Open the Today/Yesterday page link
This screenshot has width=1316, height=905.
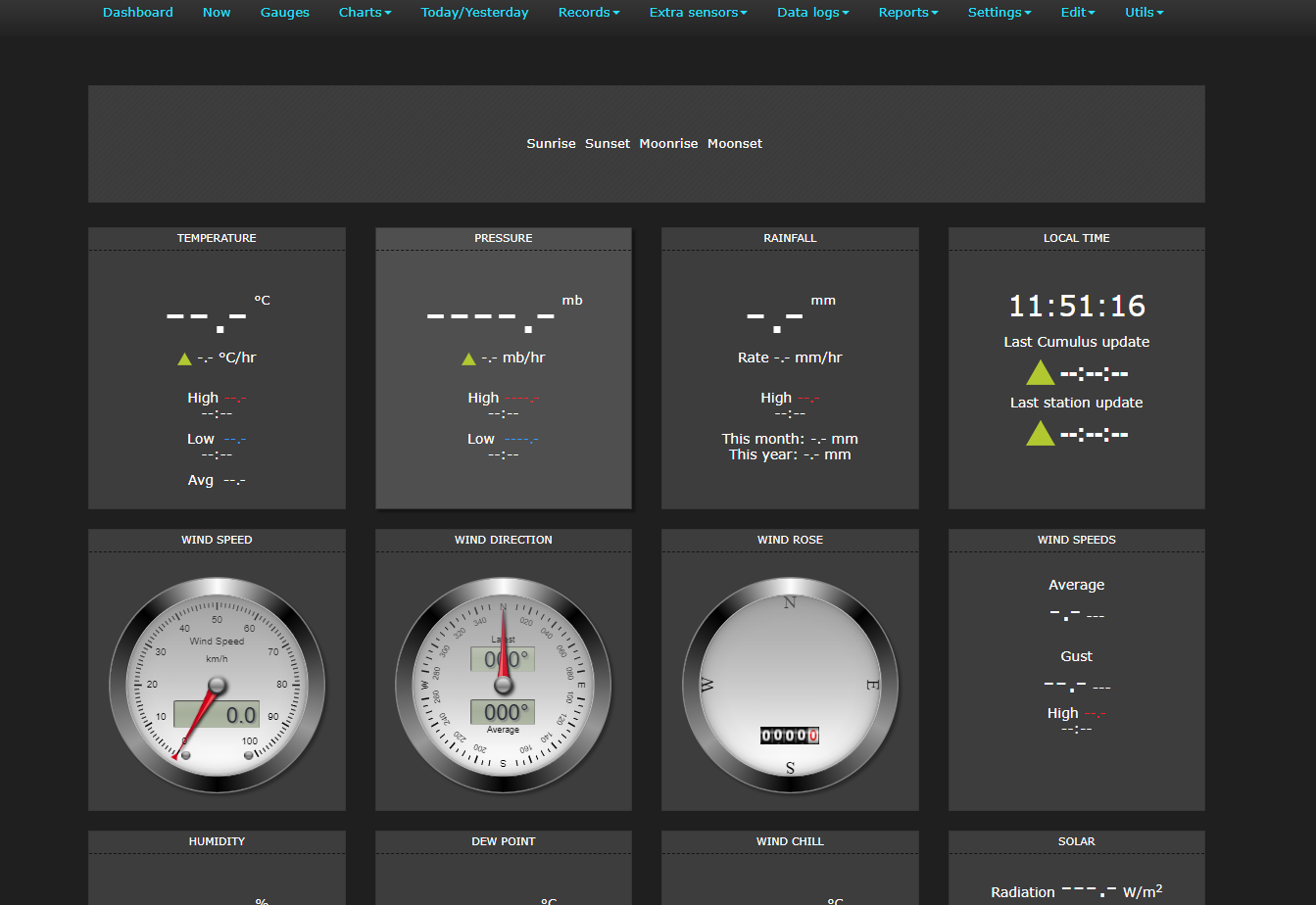474,13
